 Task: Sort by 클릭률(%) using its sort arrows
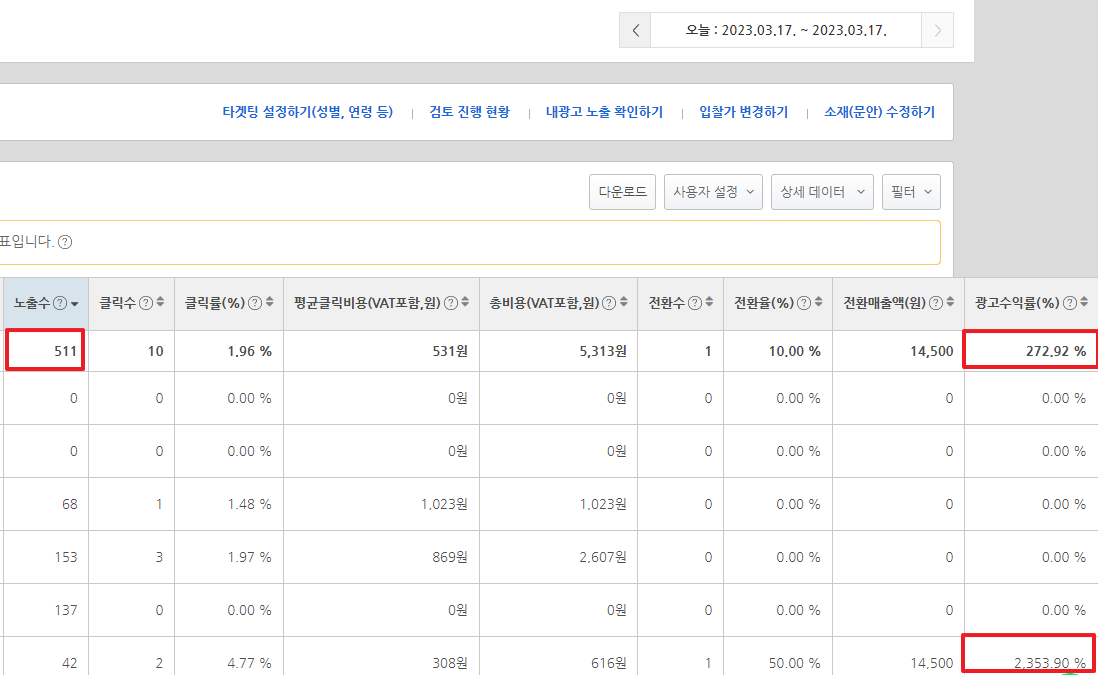pos(270,302)
